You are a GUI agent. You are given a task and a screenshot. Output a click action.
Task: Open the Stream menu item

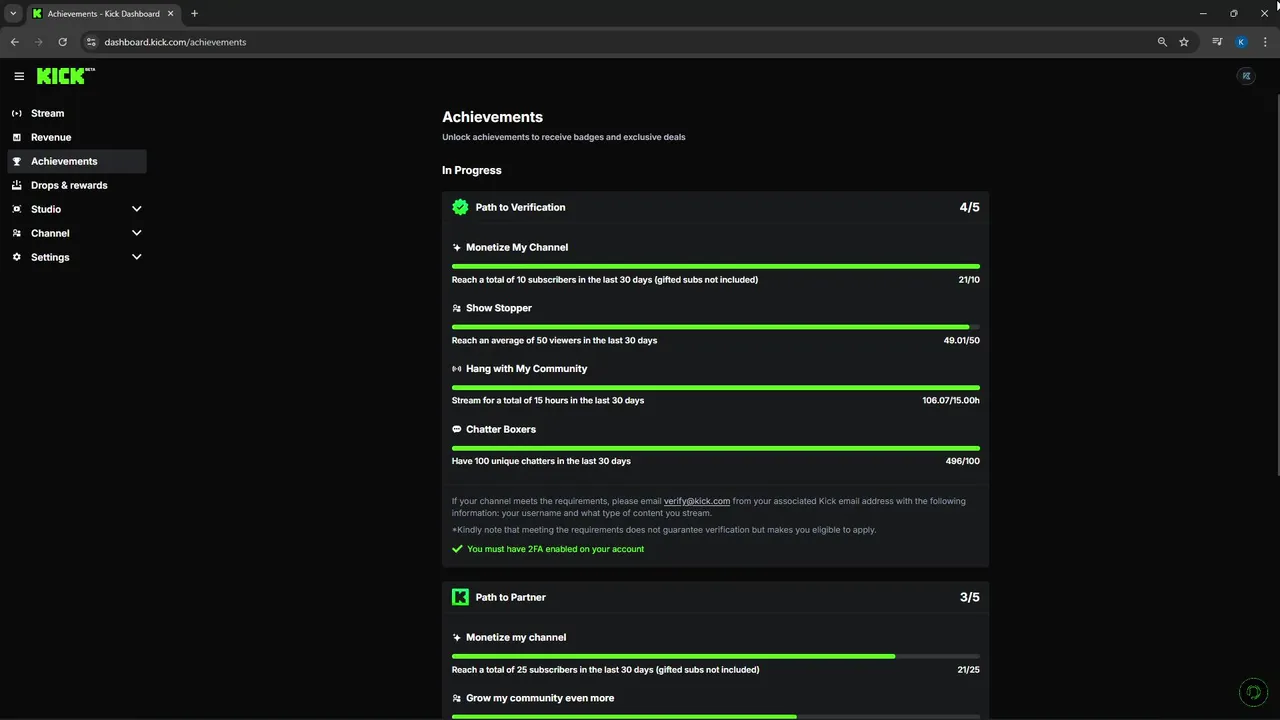point(47,113)
